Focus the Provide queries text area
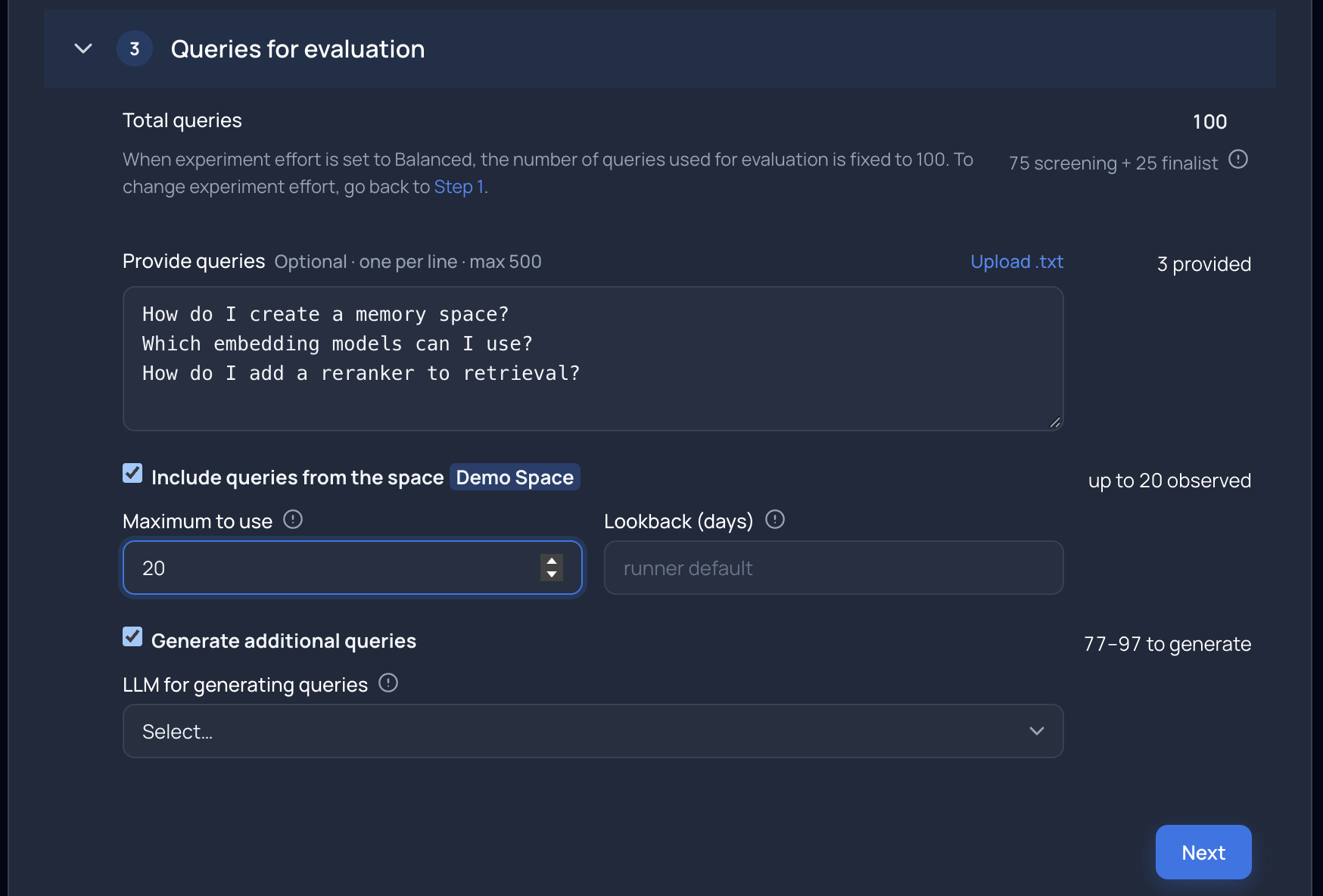 coord(593,359)
